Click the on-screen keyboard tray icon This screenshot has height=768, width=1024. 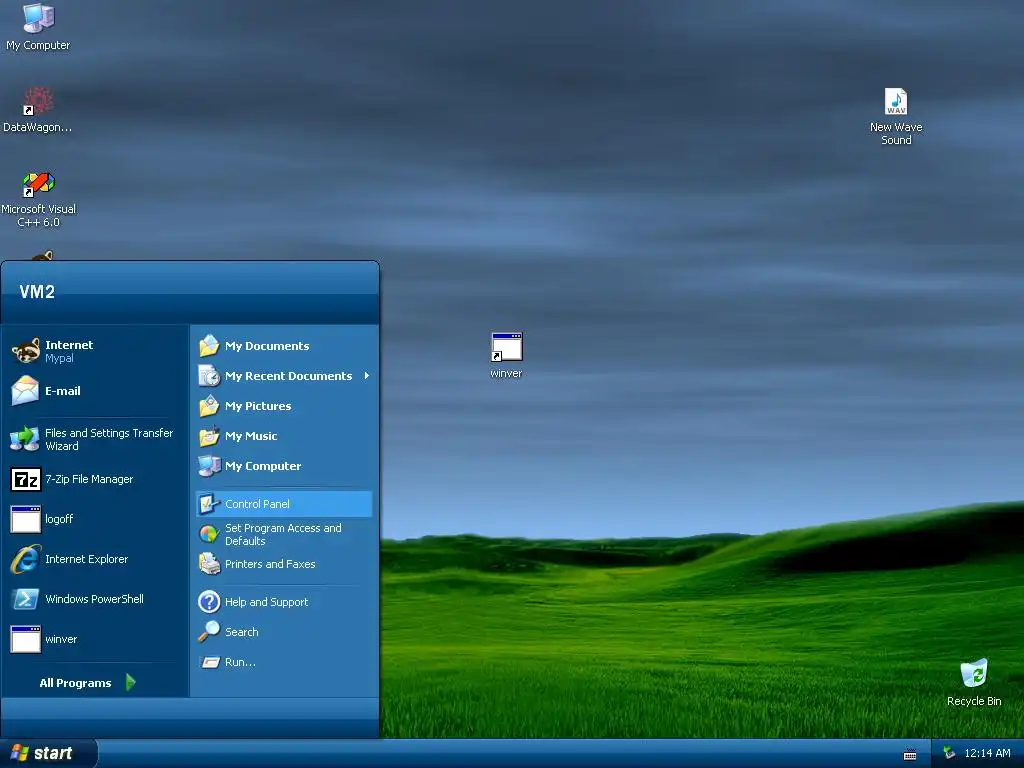click(x=910, y=755)
